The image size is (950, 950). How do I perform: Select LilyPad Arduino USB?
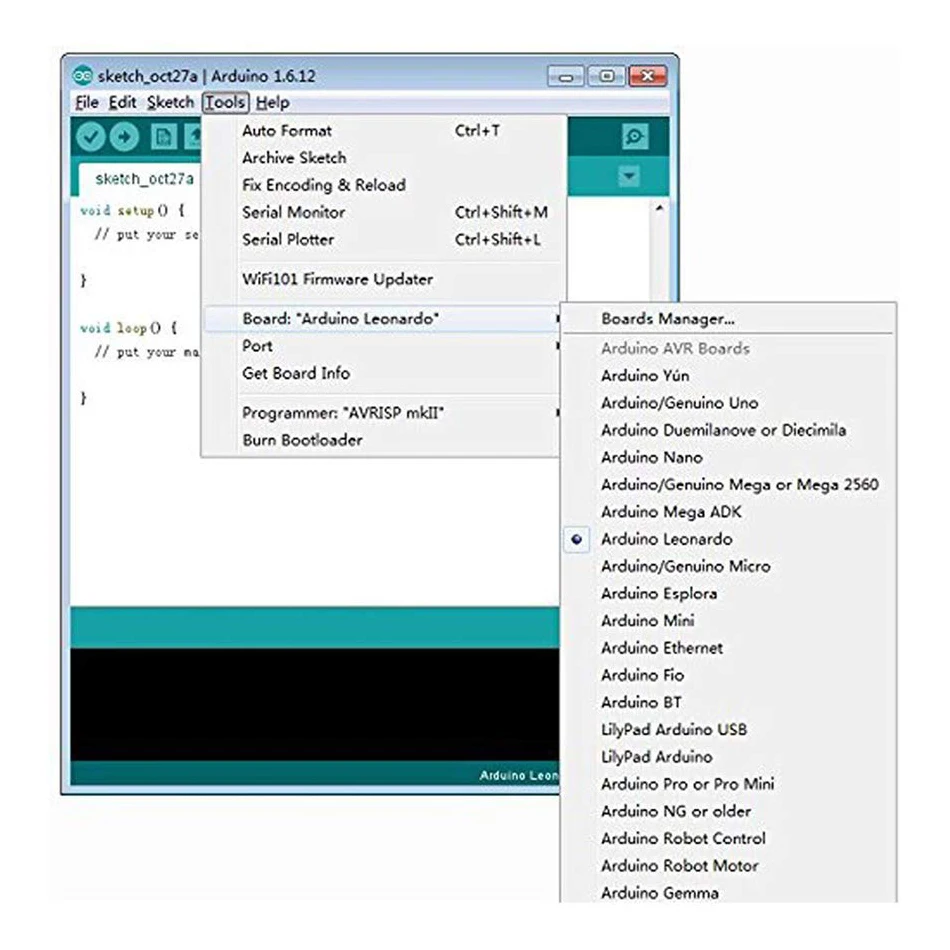pyautogui.click(x=728, y=729)
